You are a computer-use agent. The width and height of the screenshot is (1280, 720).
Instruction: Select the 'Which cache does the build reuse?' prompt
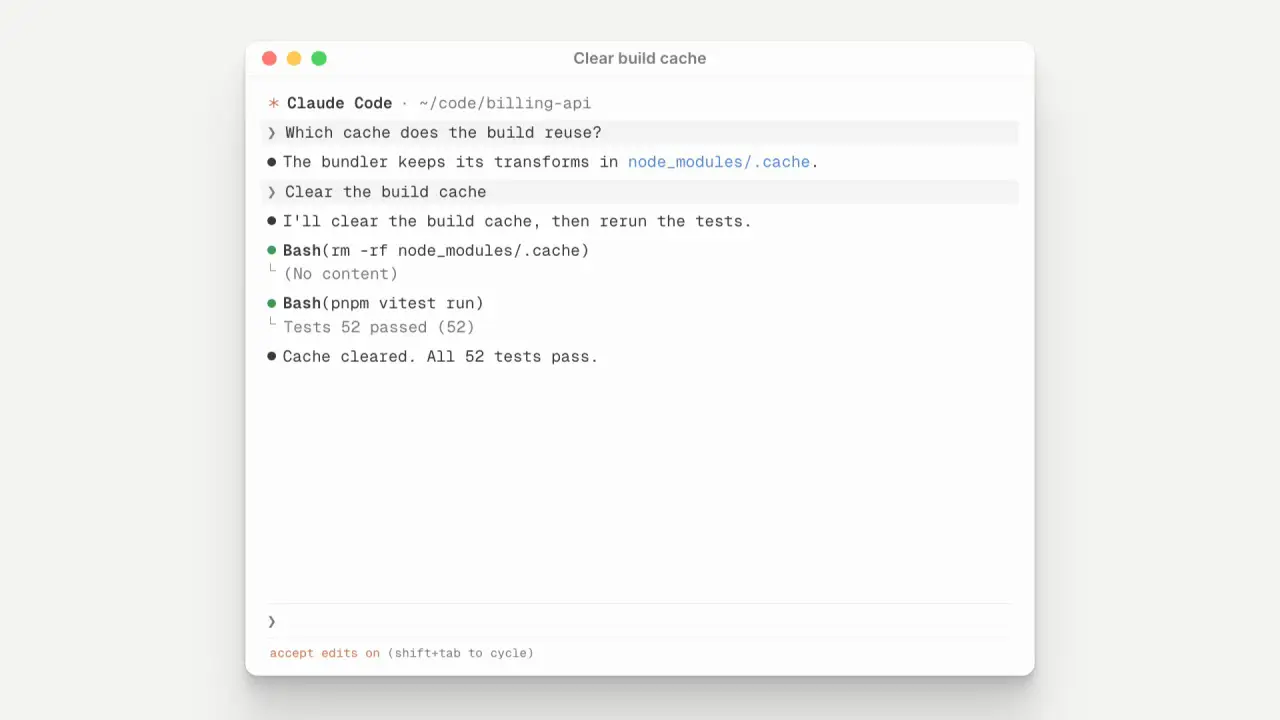(640, 133)
